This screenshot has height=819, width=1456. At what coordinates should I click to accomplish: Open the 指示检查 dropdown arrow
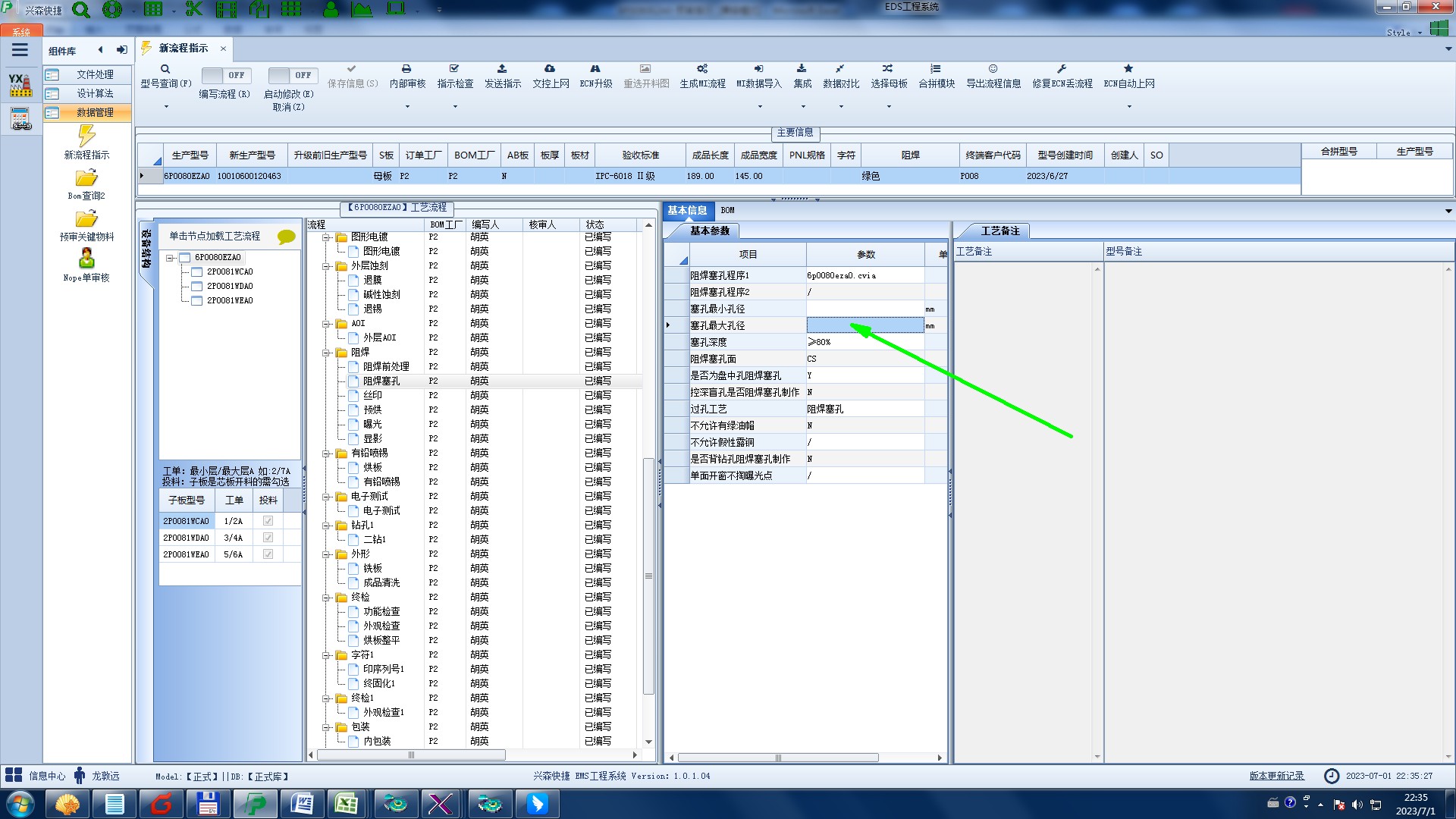coord(455,107)
